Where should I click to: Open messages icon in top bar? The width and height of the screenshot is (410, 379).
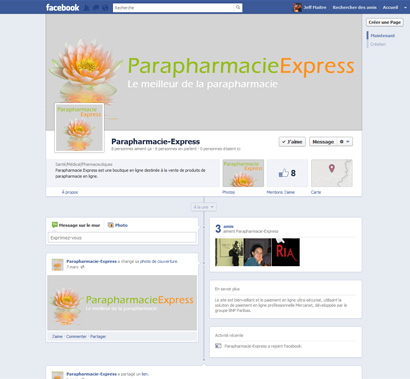pos(96,8)
